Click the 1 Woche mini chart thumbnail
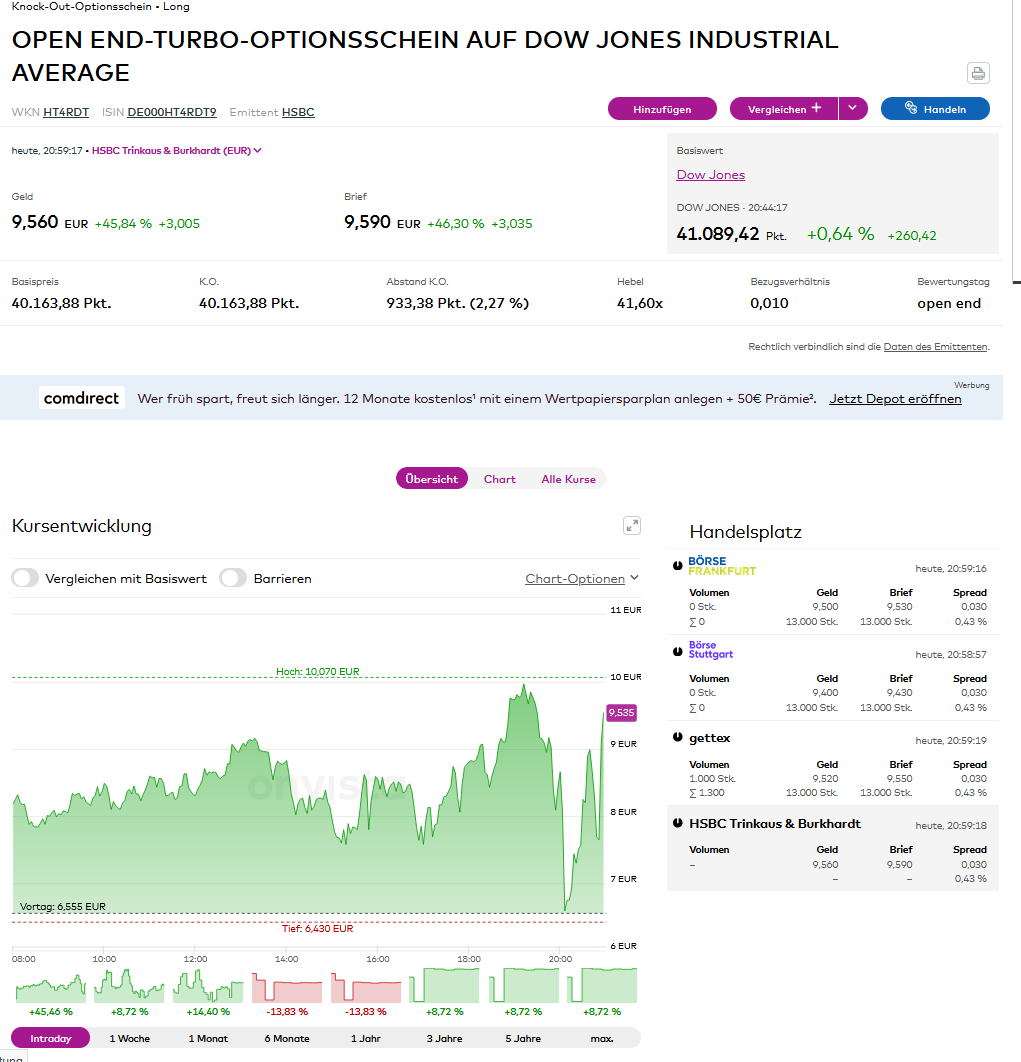 click(129, 985)
